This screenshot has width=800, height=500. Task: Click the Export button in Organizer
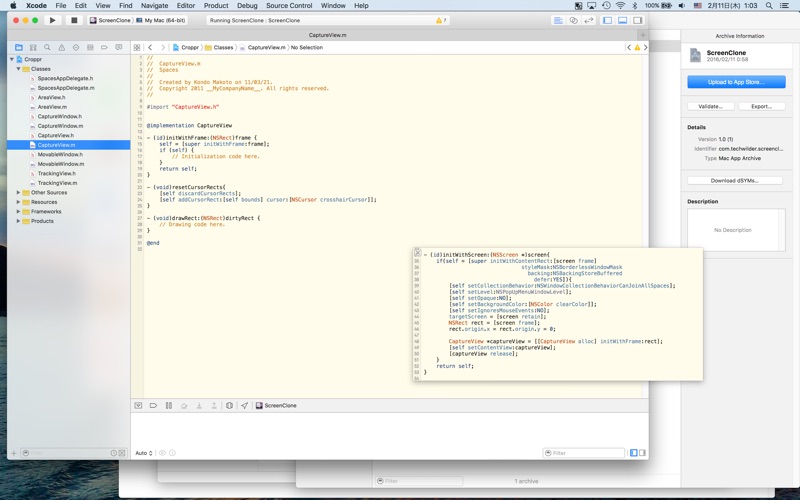point(761,107)
